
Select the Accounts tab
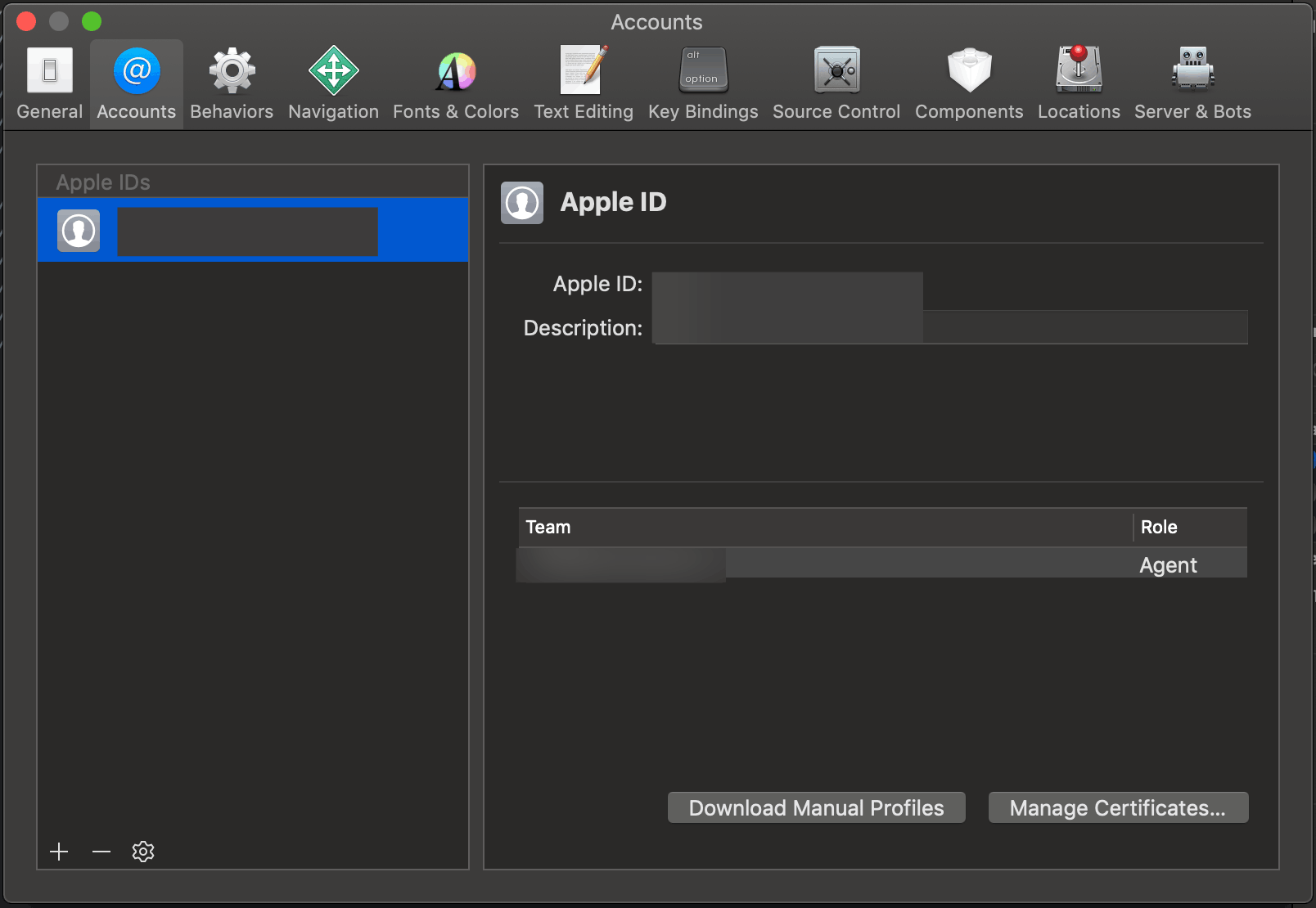click(x=136, y=82)
